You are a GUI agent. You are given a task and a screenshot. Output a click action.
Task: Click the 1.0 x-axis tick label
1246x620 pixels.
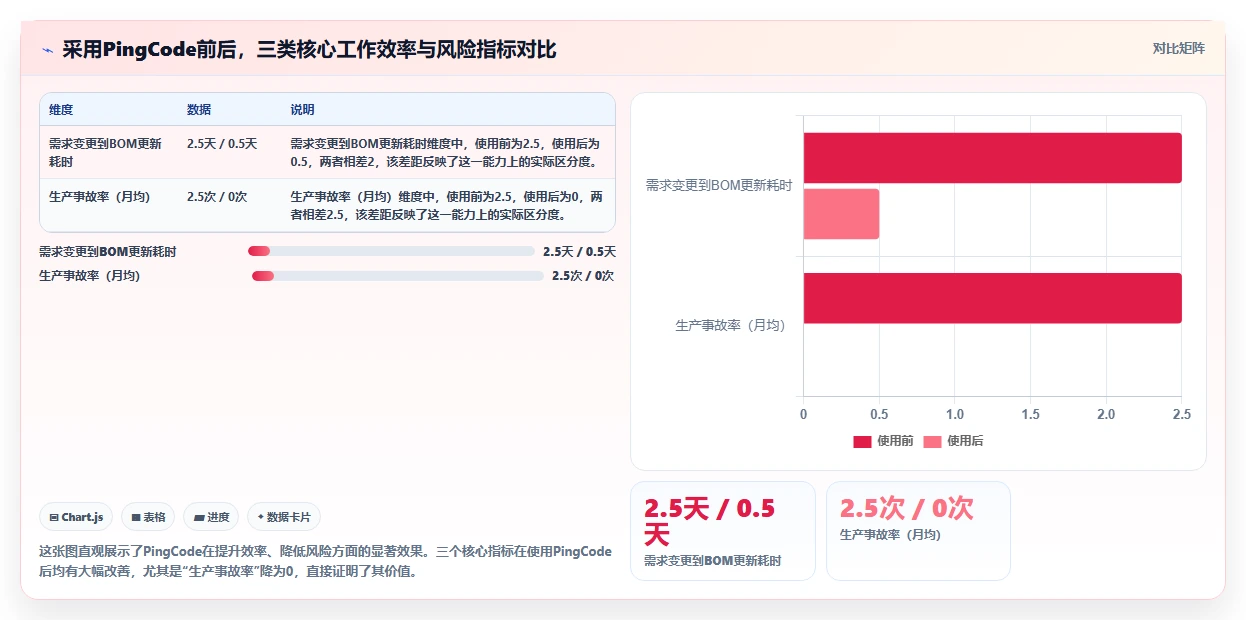(955, 414)
